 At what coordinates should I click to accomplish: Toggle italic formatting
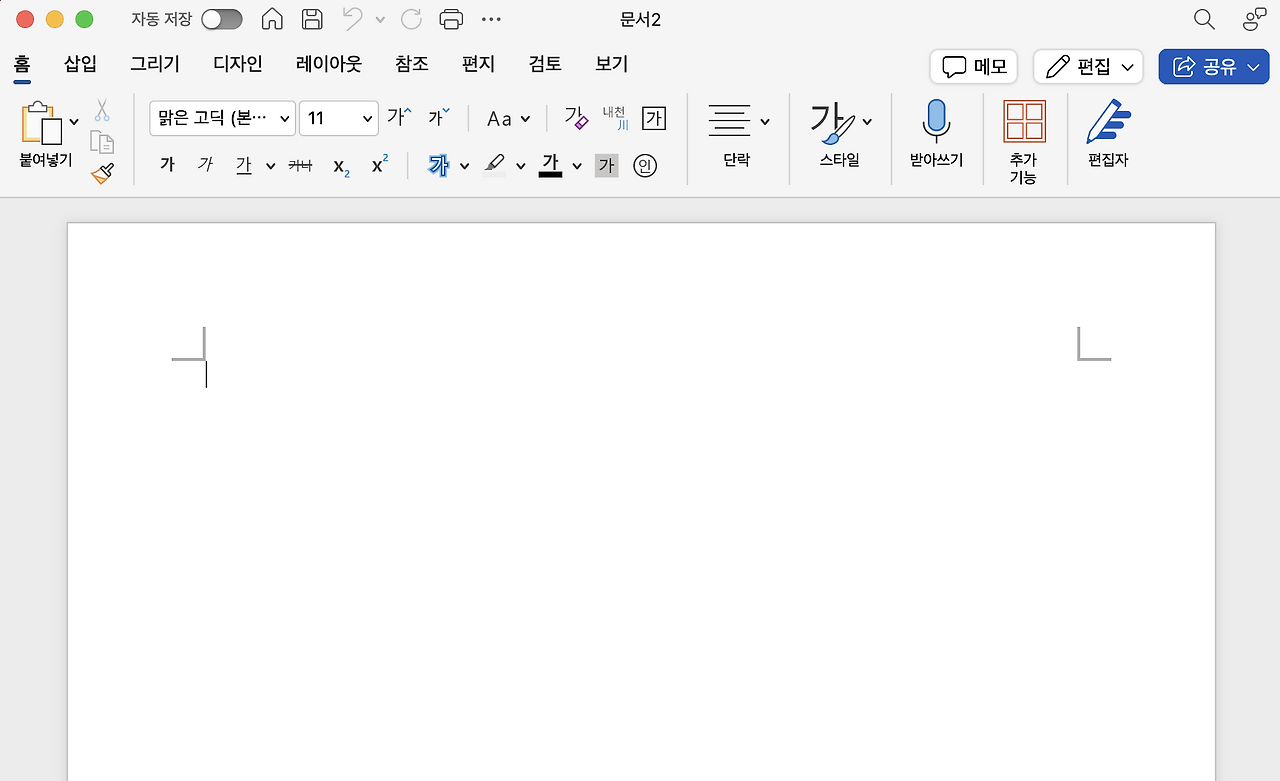tap(205, 165)
